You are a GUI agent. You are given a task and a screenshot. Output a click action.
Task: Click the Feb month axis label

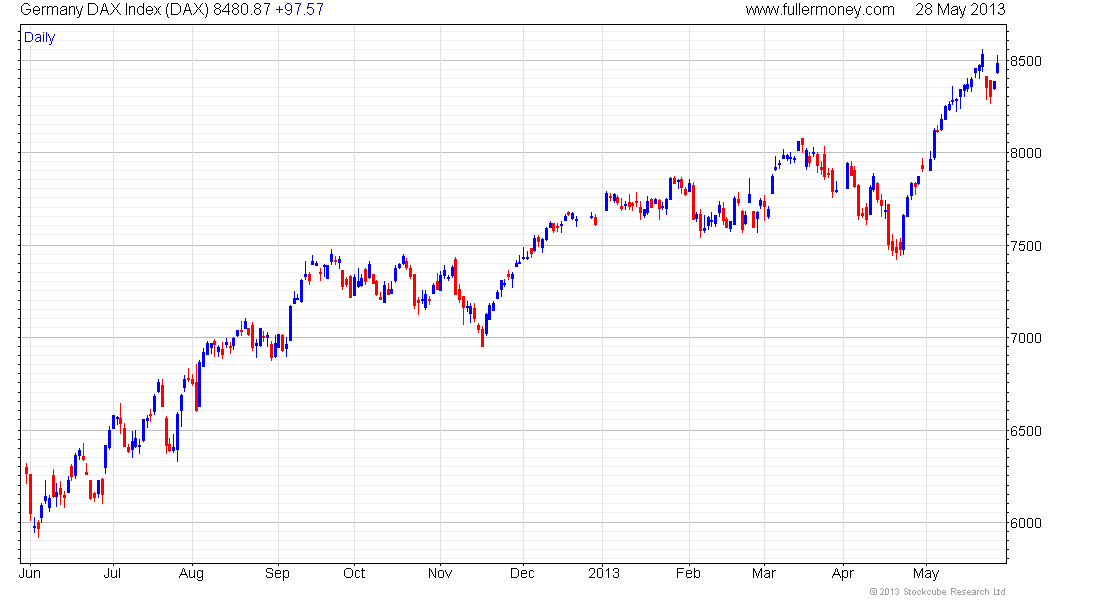click(688, 573)
